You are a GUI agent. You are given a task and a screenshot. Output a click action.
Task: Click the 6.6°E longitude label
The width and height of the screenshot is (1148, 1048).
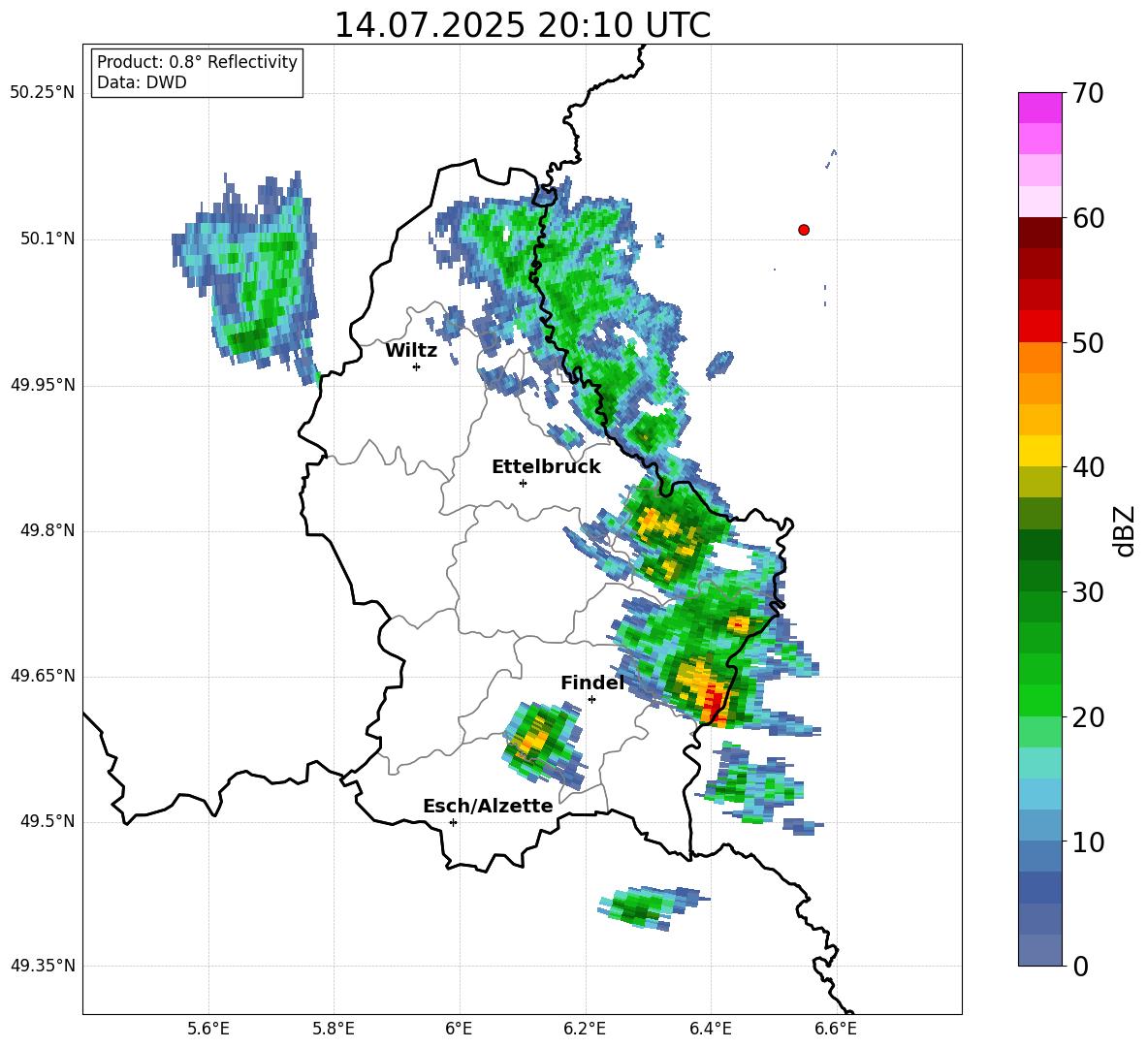pos(836,1029)
